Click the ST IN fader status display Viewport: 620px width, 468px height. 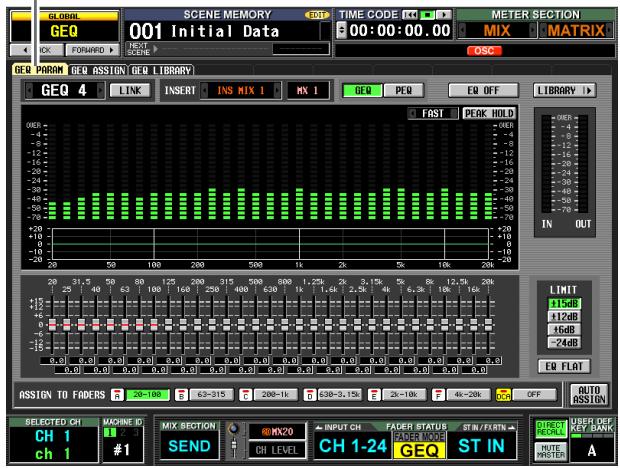click(481, 446)
